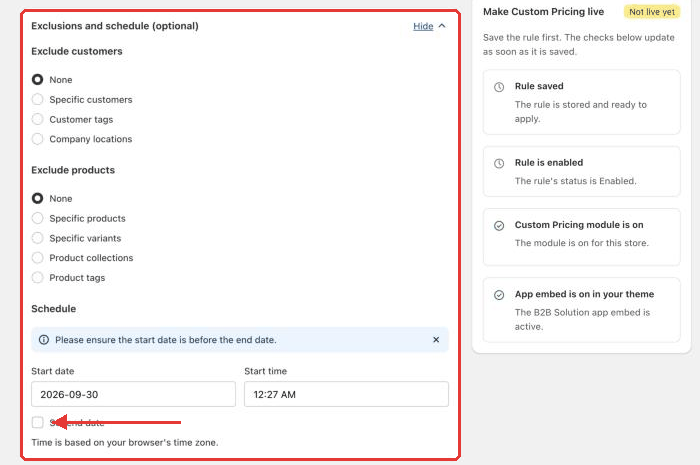Choose Product collections exclusion option
Screen dimensions: 700x465
pyautogui.click(x=38, y=257)
